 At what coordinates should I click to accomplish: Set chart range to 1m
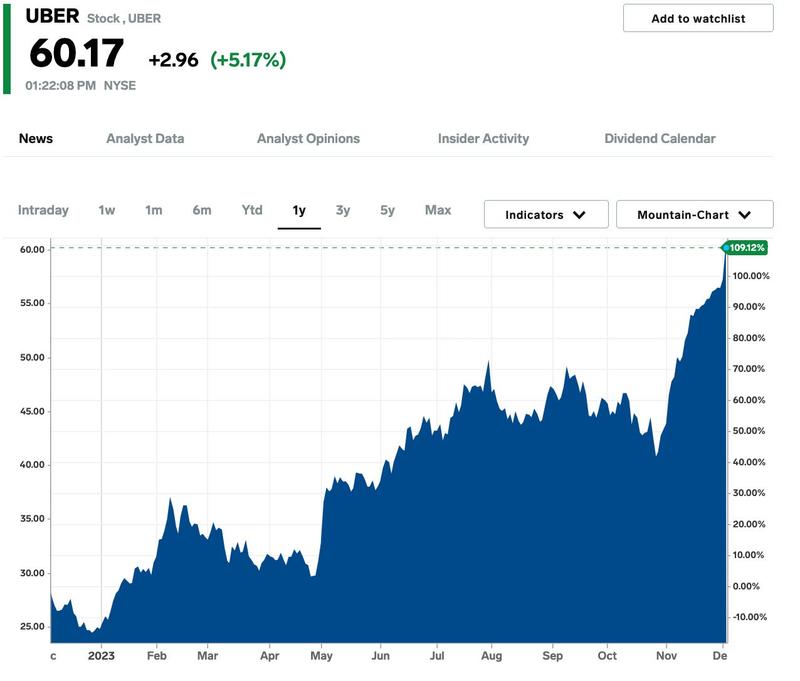pyautogui.click(x=154, y=210)
